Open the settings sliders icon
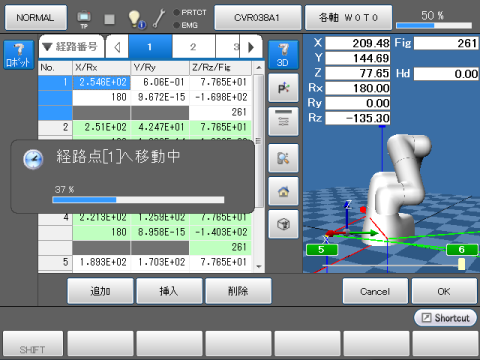 pyautogui.click(x=283, y=122)
